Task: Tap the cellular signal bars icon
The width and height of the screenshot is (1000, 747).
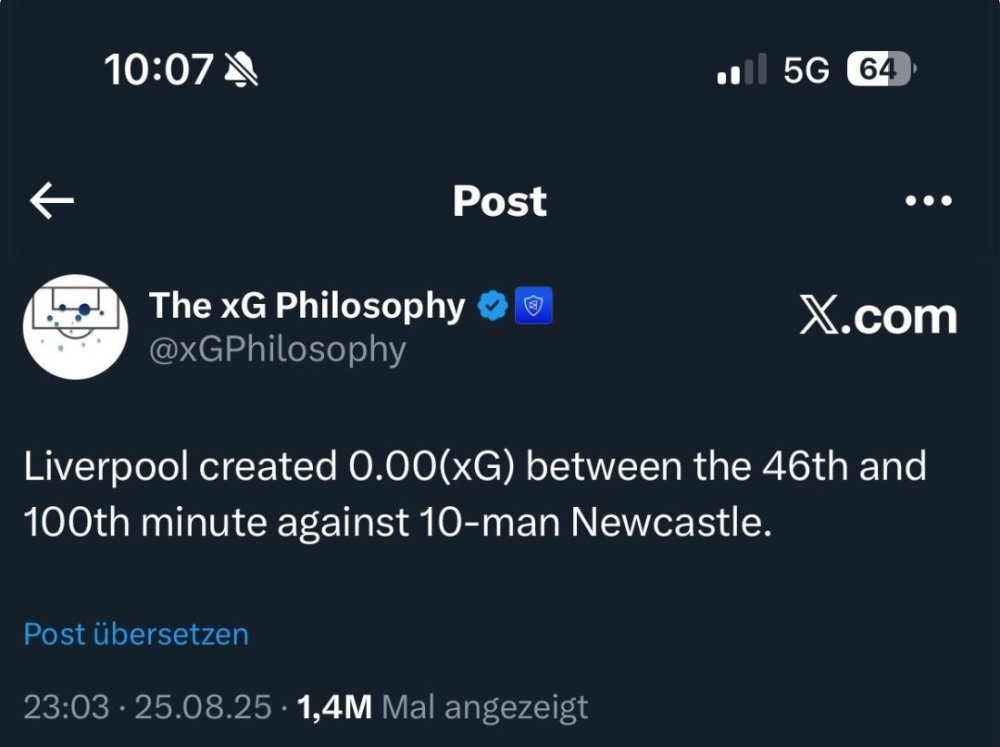Action: [742, 70]
